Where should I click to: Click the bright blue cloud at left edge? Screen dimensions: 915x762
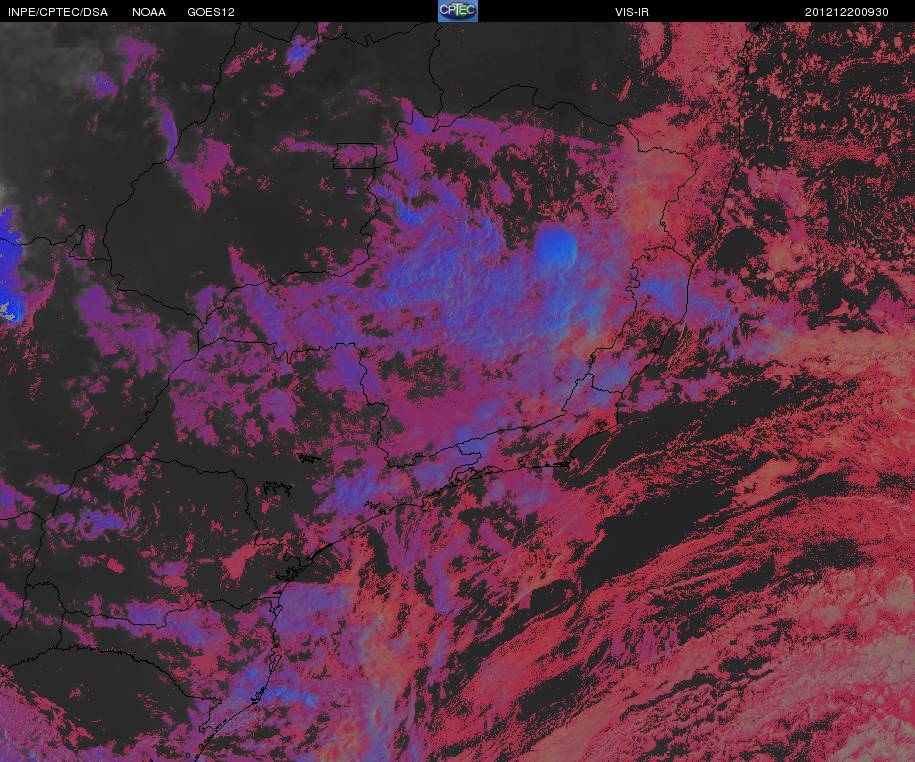pyautogui.click(x=10, y=265)
